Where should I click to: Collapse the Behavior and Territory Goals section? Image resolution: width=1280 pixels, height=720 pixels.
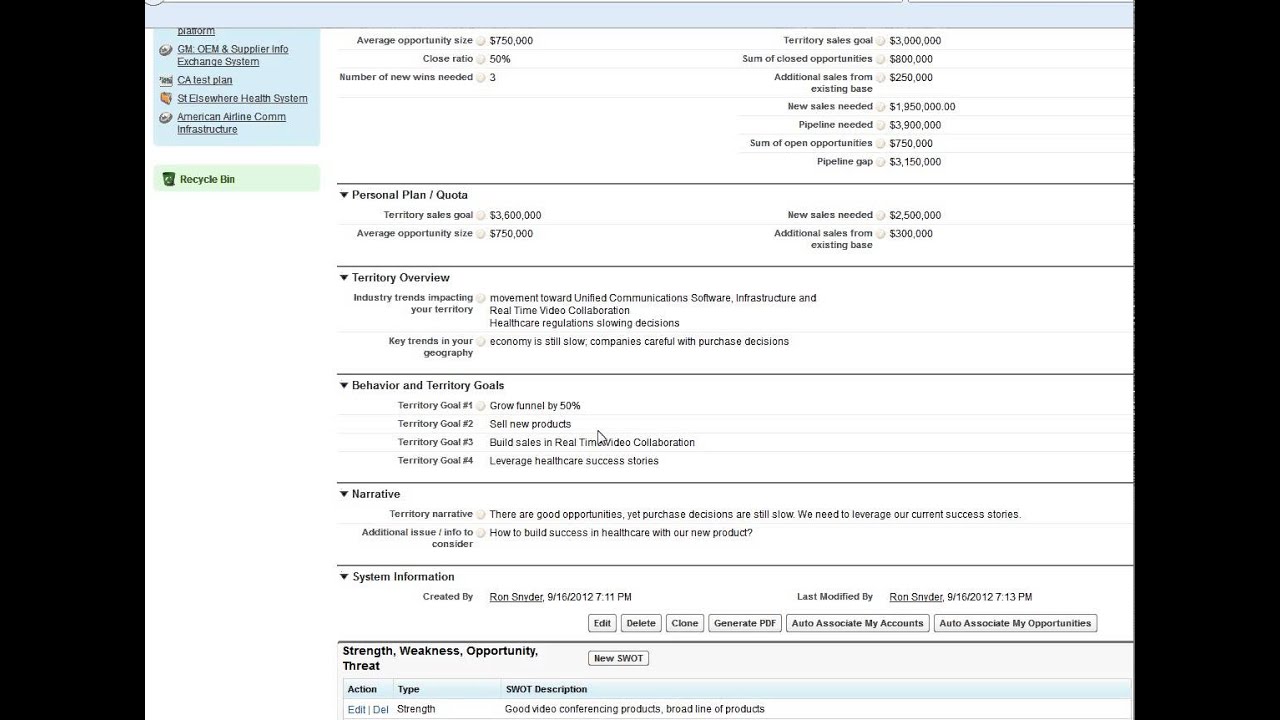coord(344,385)
